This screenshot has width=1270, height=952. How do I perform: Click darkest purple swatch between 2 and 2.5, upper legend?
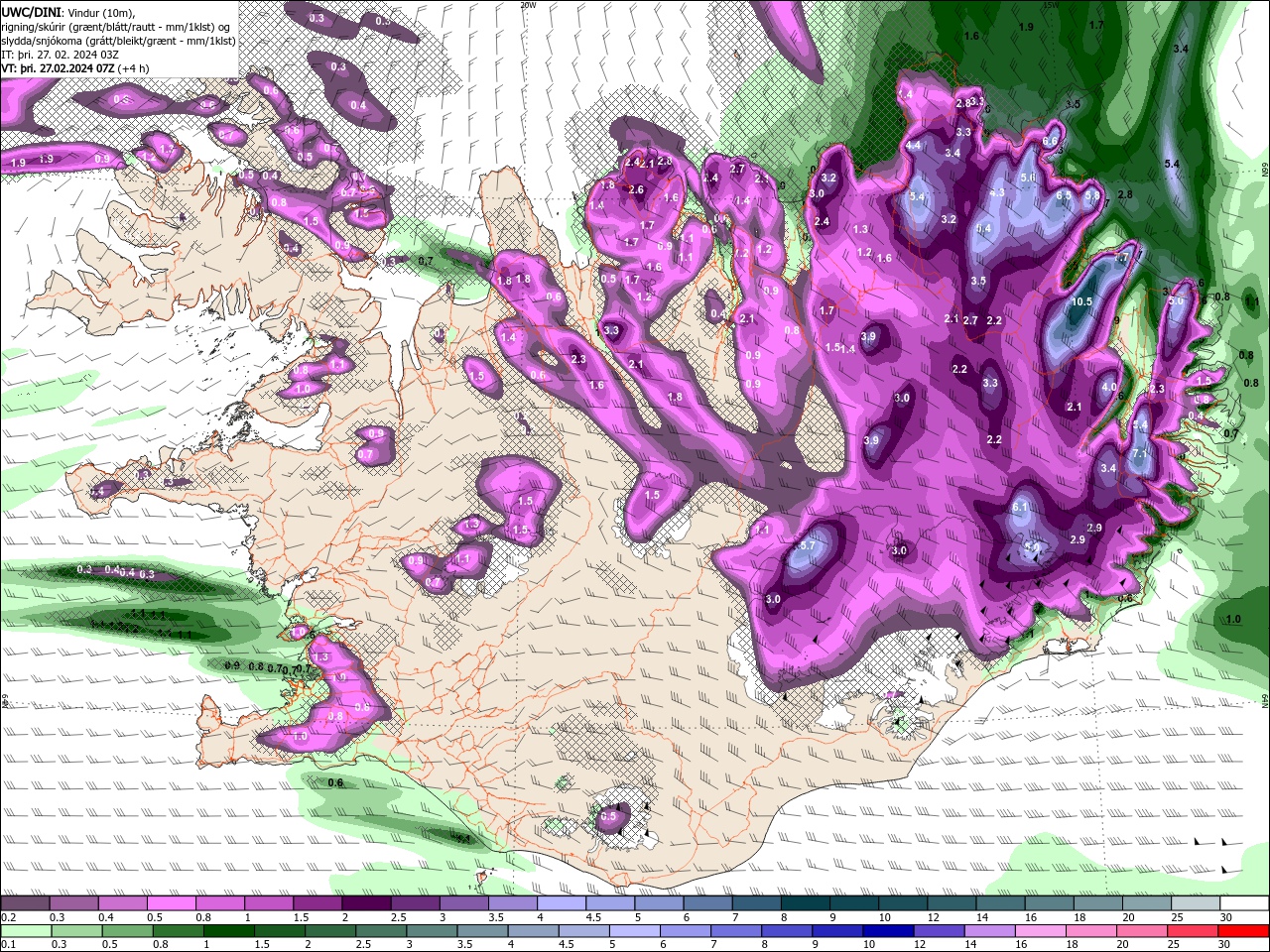tap(366, 903)
